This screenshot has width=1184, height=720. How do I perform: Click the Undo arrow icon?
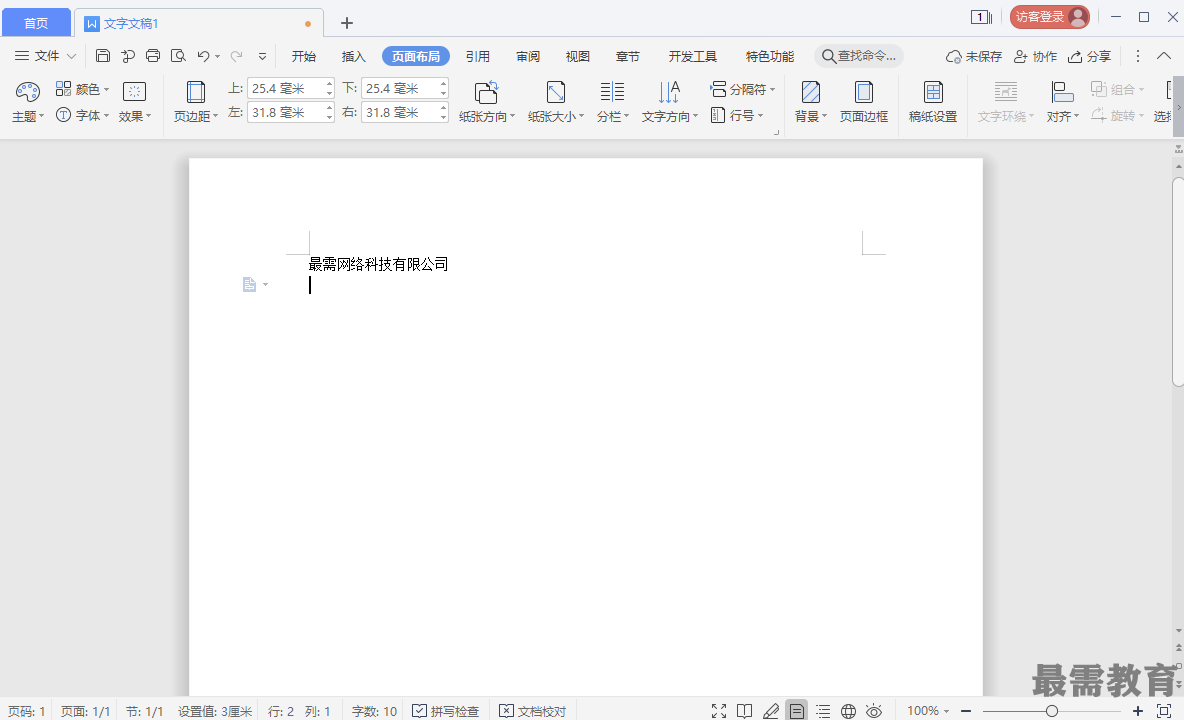coord(203,56)
